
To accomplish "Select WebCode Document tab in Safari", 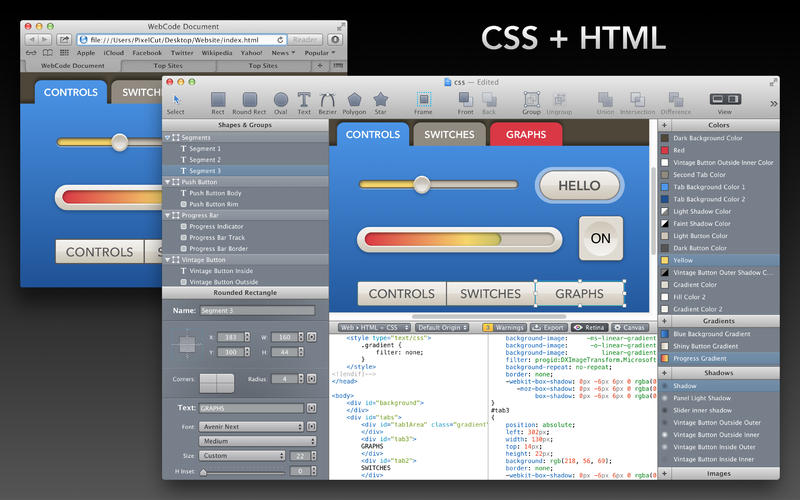I will pyautogui.click(x=72, y=66).
